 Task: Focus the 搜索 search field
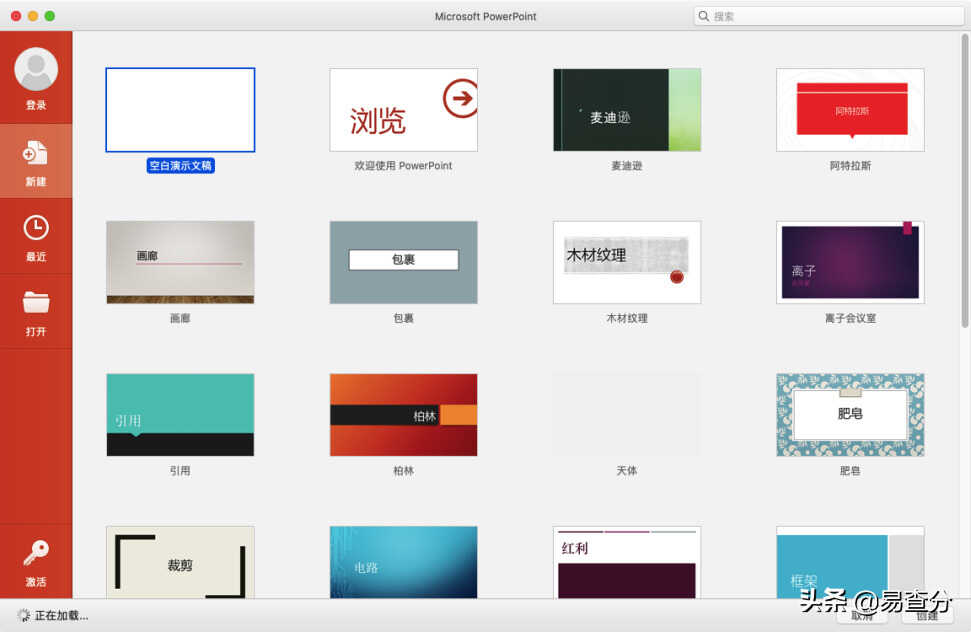tap(829, 16)
